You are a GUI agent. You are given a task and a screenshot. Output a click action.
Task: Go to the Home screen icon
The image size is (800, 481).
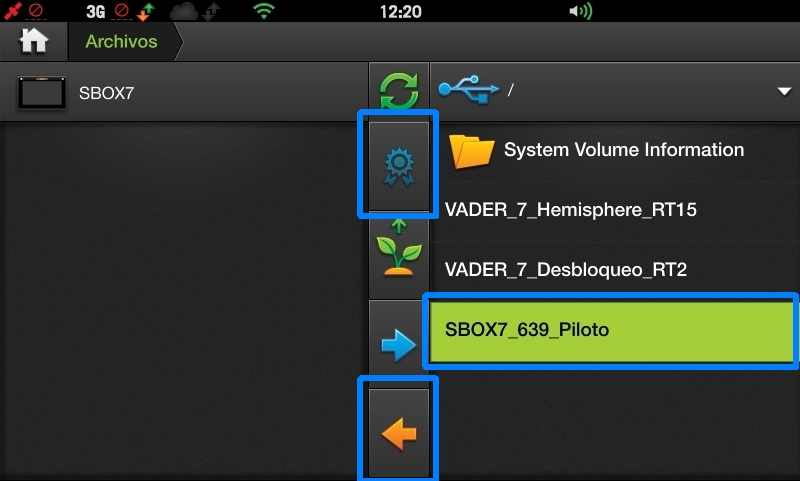tap(34, 41)
